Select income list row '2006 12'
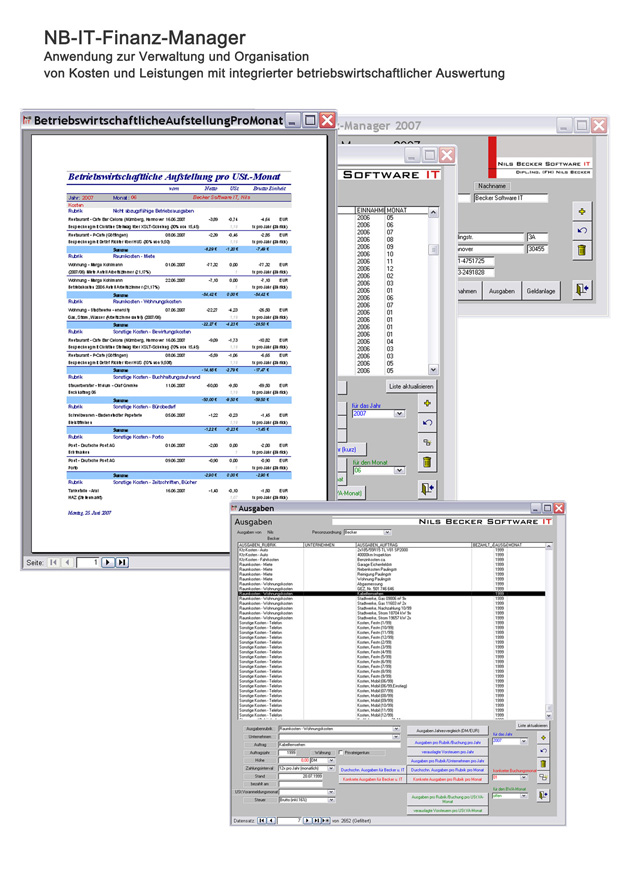 point(383,268)
